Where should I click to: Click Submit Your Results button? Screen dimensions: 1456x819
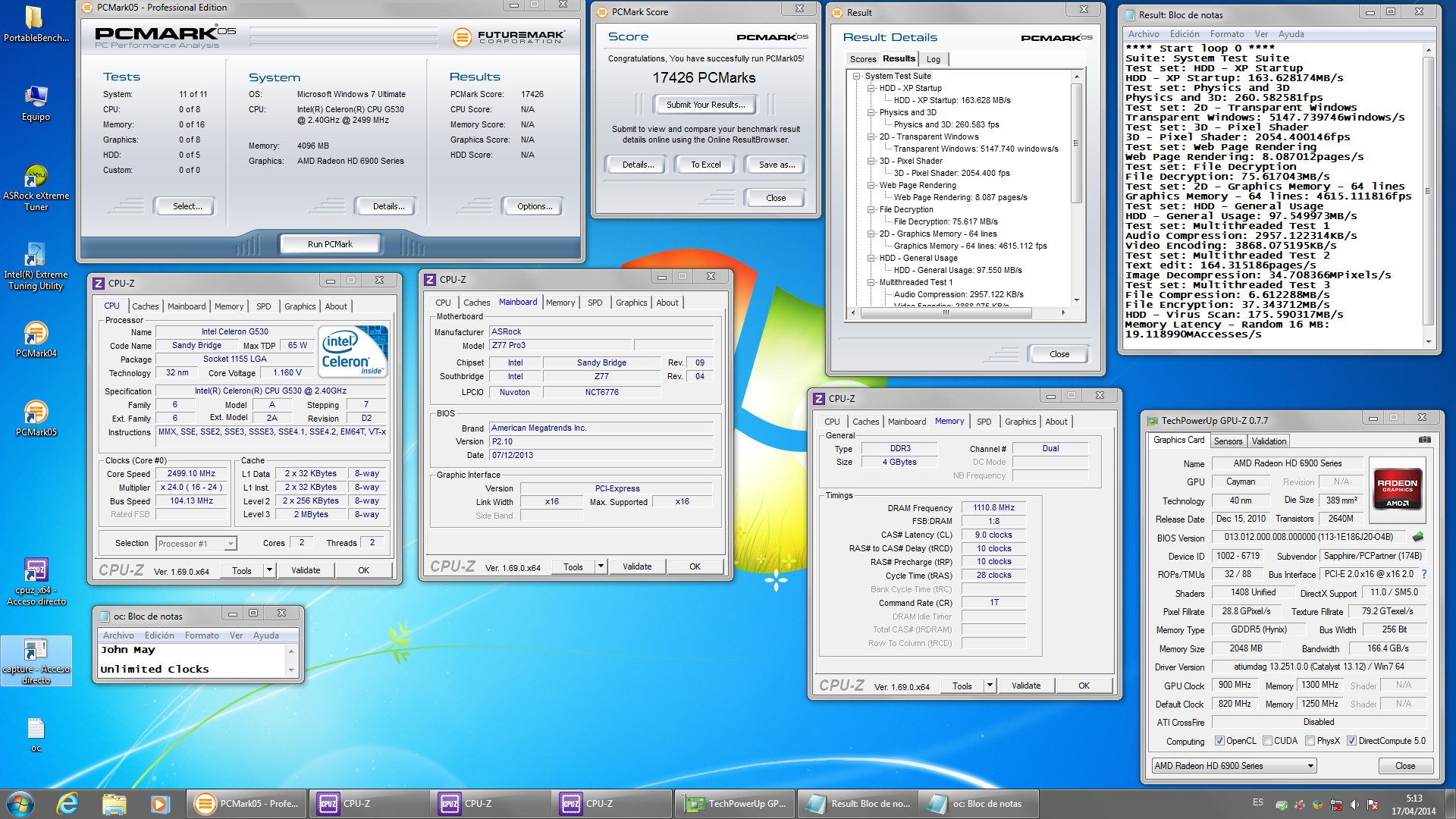pos(705,105)
